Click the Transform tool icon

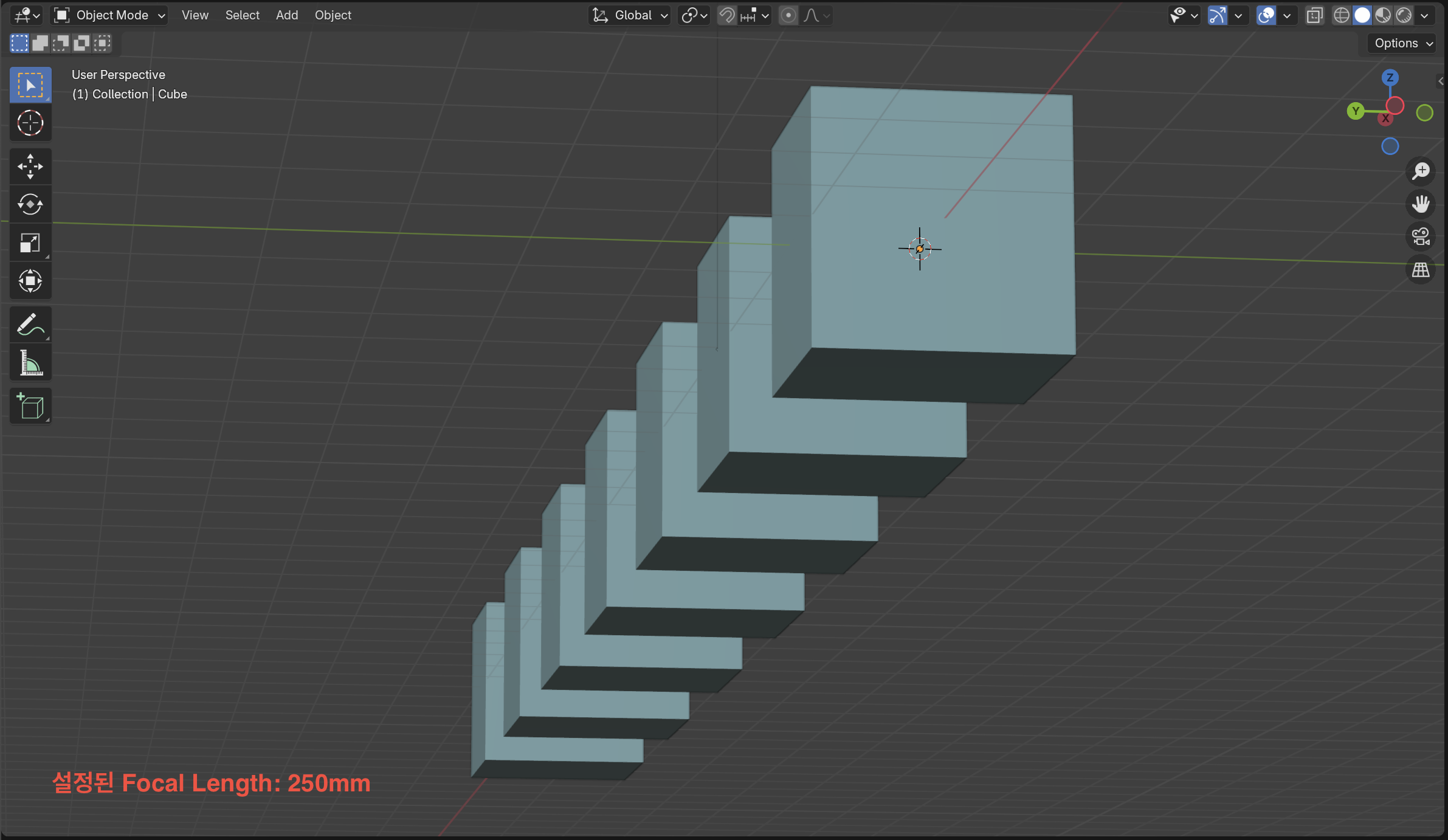pyautogui.click(x=30, y=281)
